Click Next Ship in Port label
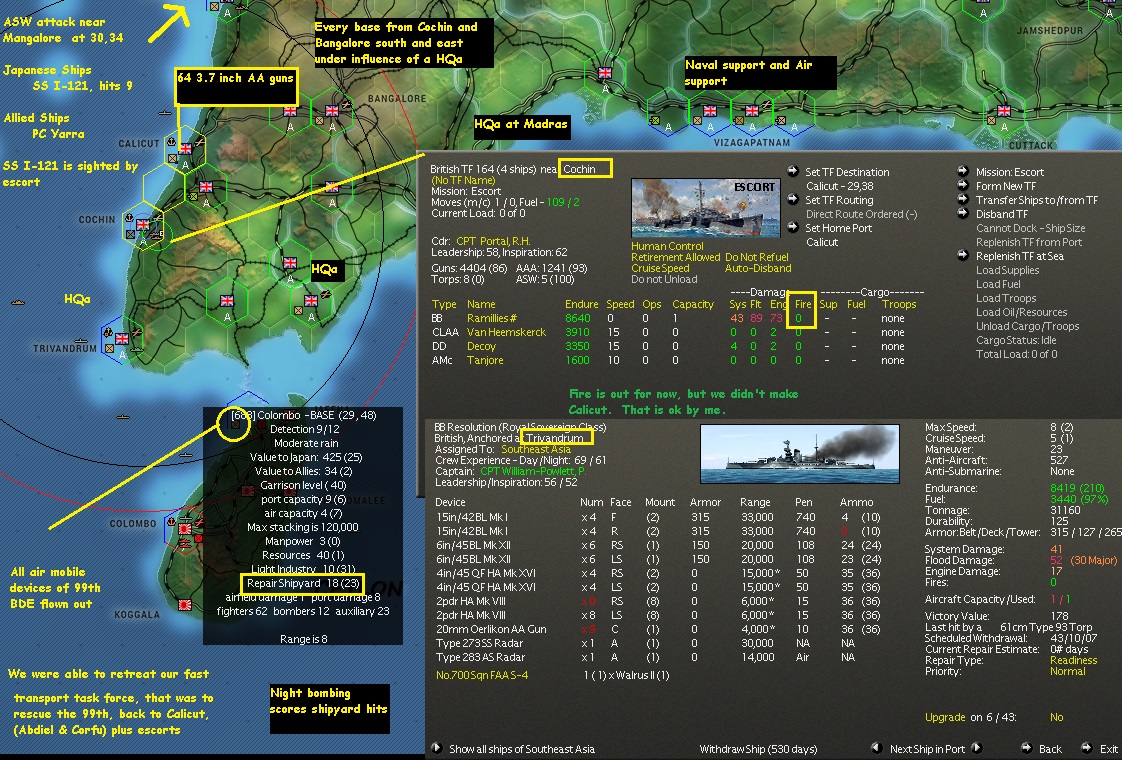Image resolution: width=1122 pixels, height=760 pixels. click(927, 749)
